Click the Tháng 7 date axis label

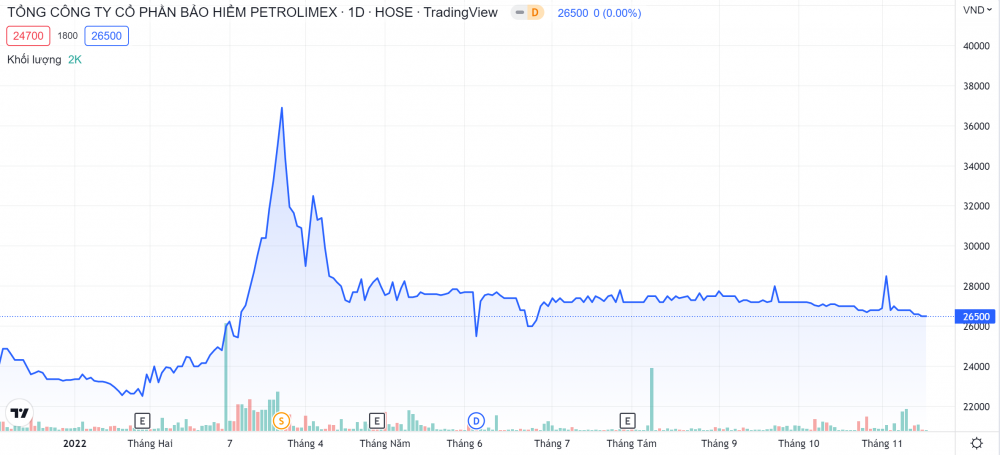point(552,443)
